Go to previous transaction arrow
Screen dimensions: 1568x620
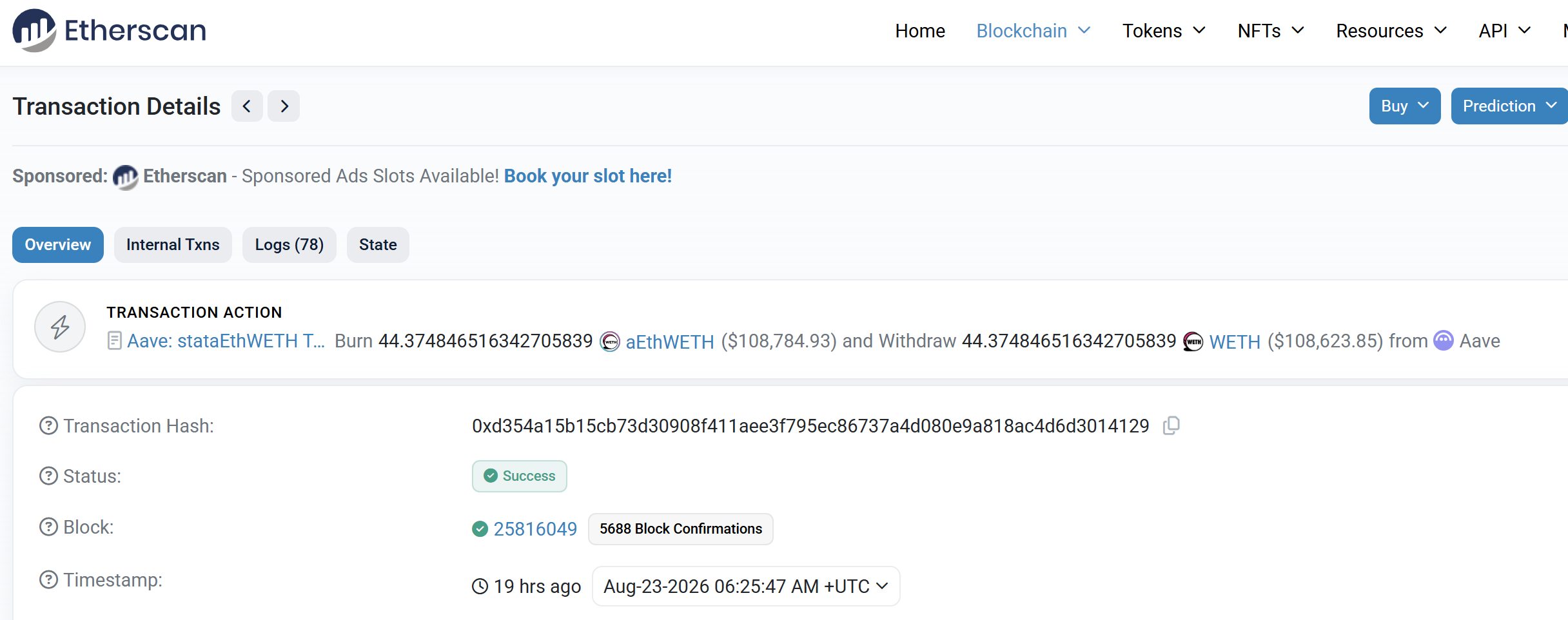(x=247, y=106)
